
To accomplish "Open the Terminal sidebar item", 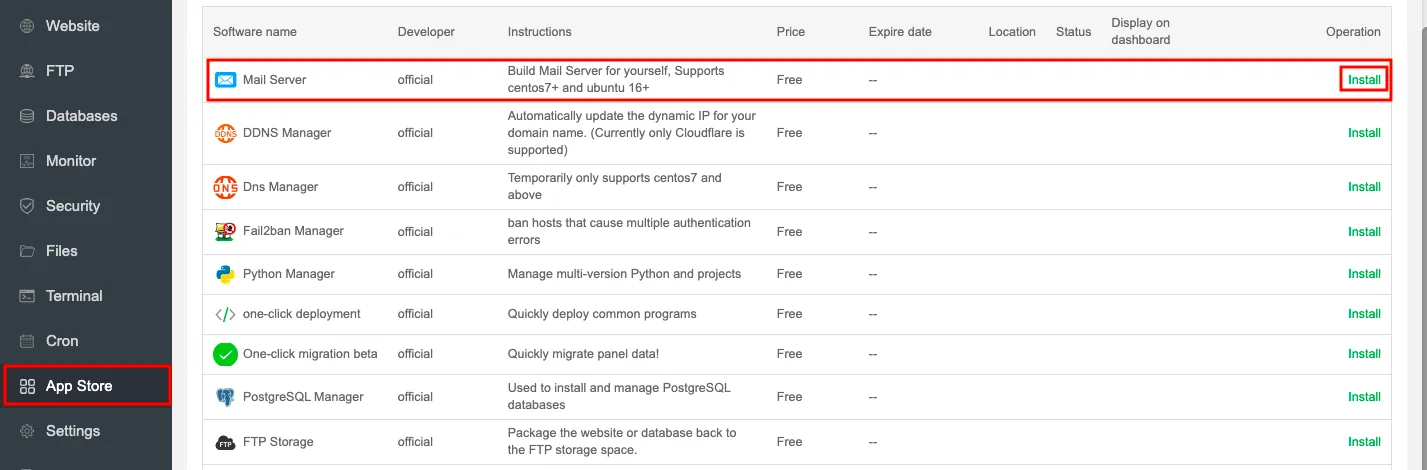I will coord(74,296).
